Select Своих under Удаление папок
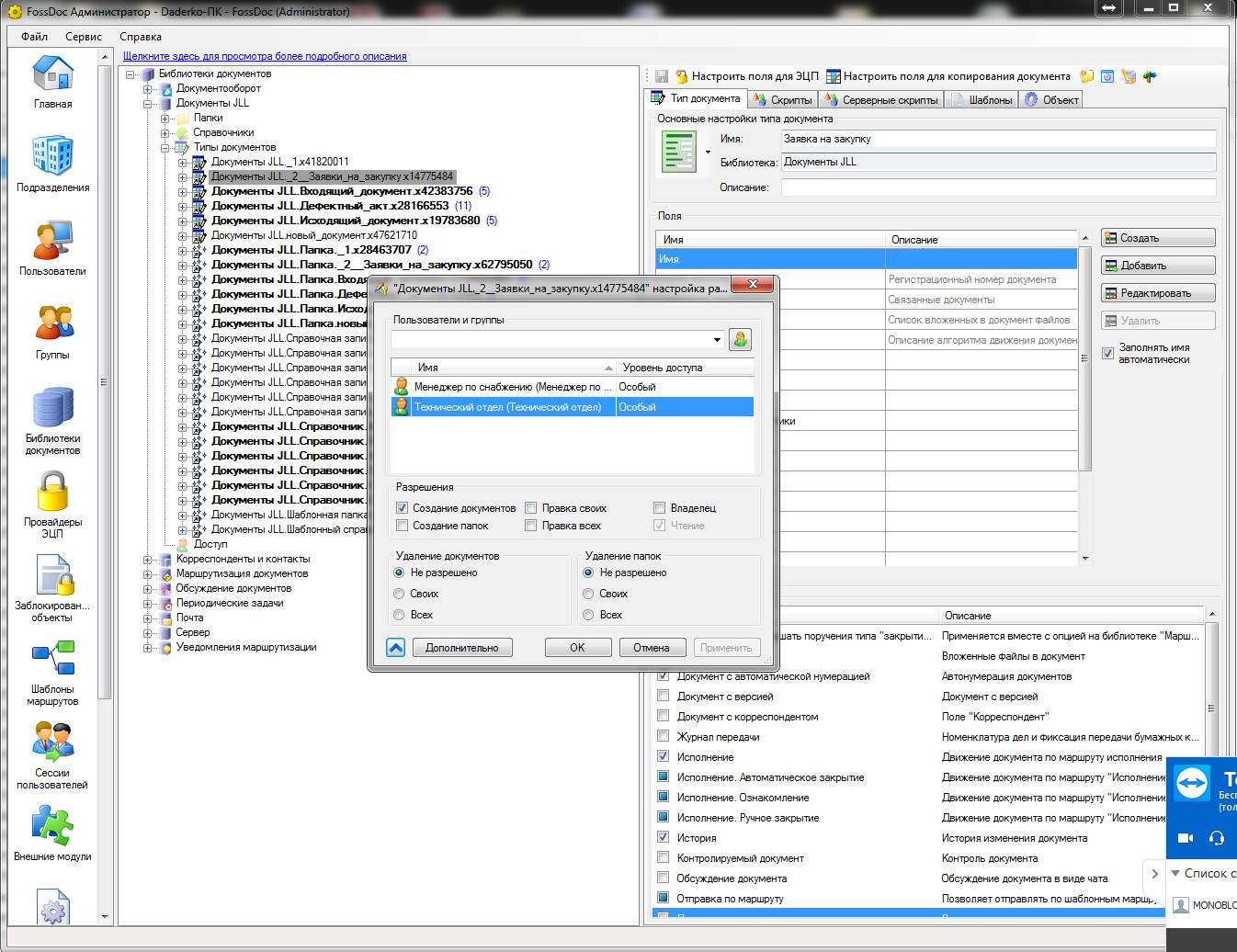 (588, 594)
